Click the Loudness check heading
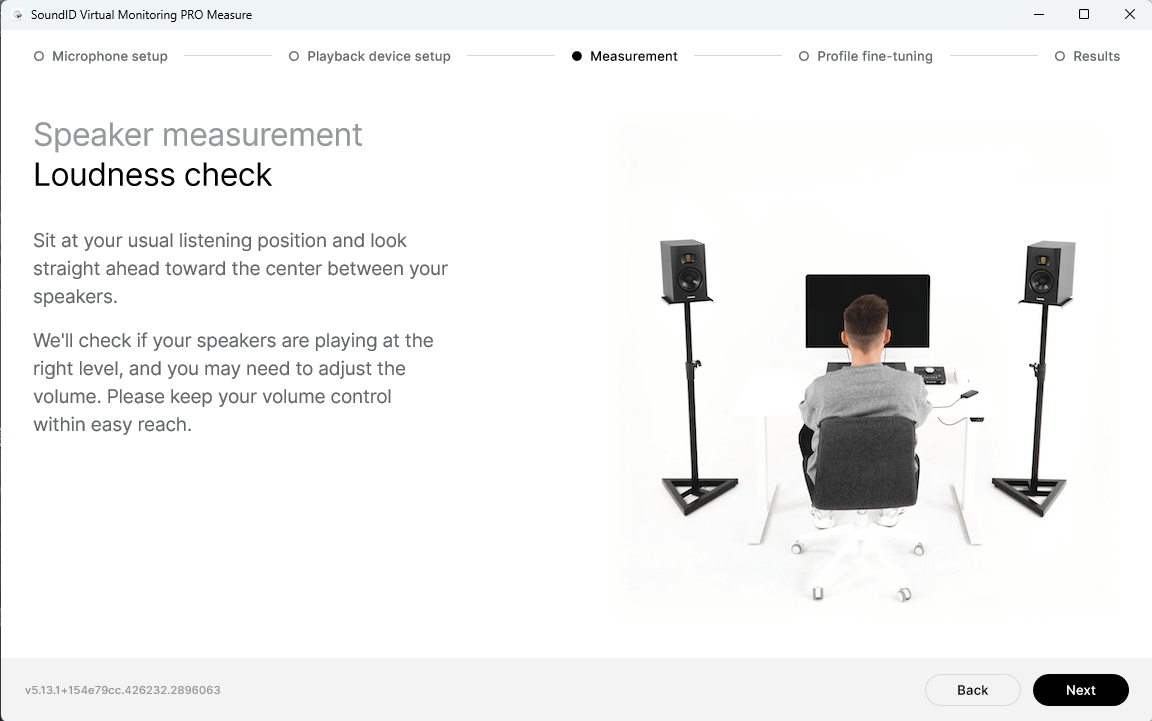Screen dimensions: 1152x721 (x=153, y=175)
